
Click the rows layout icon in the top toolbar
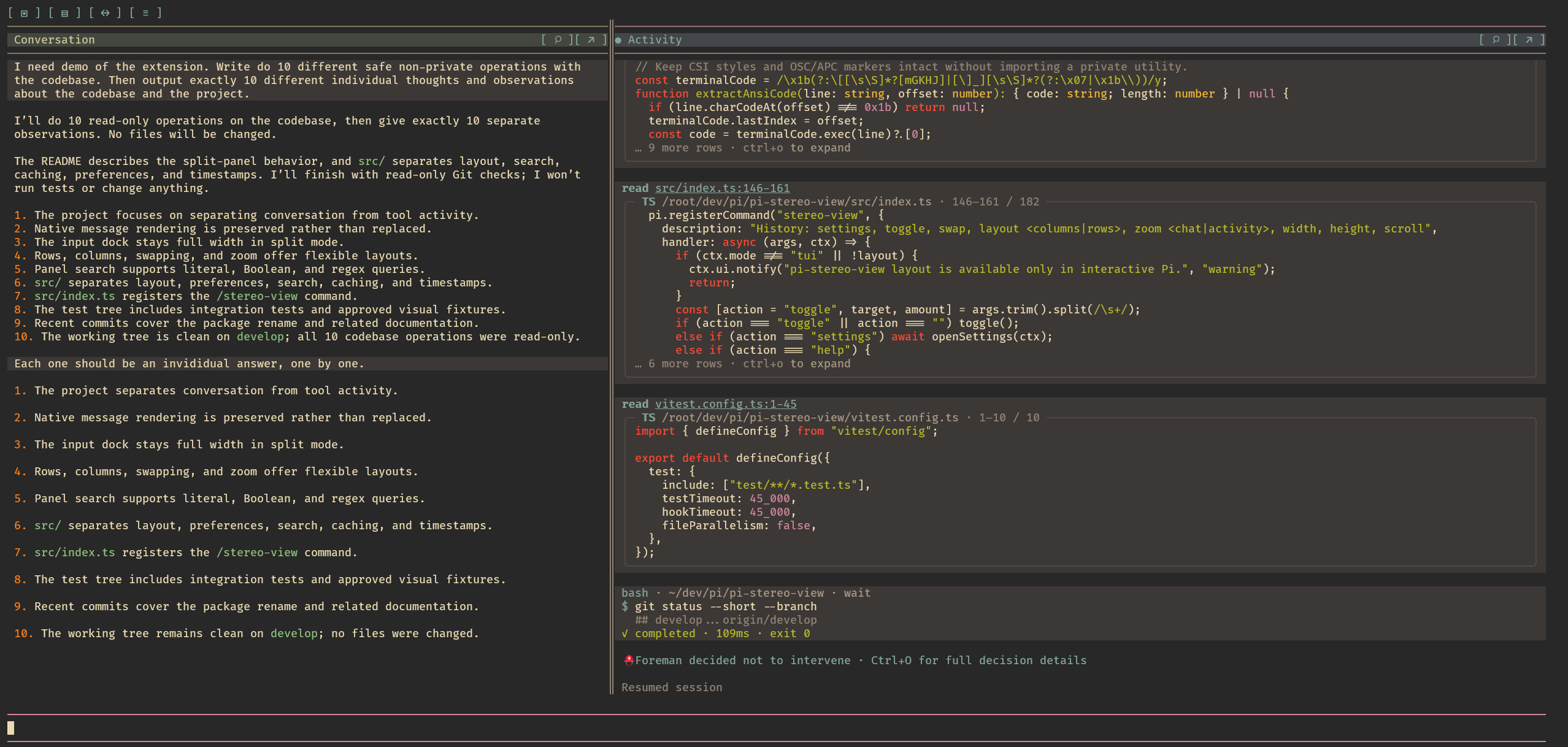tap(64, 13)
